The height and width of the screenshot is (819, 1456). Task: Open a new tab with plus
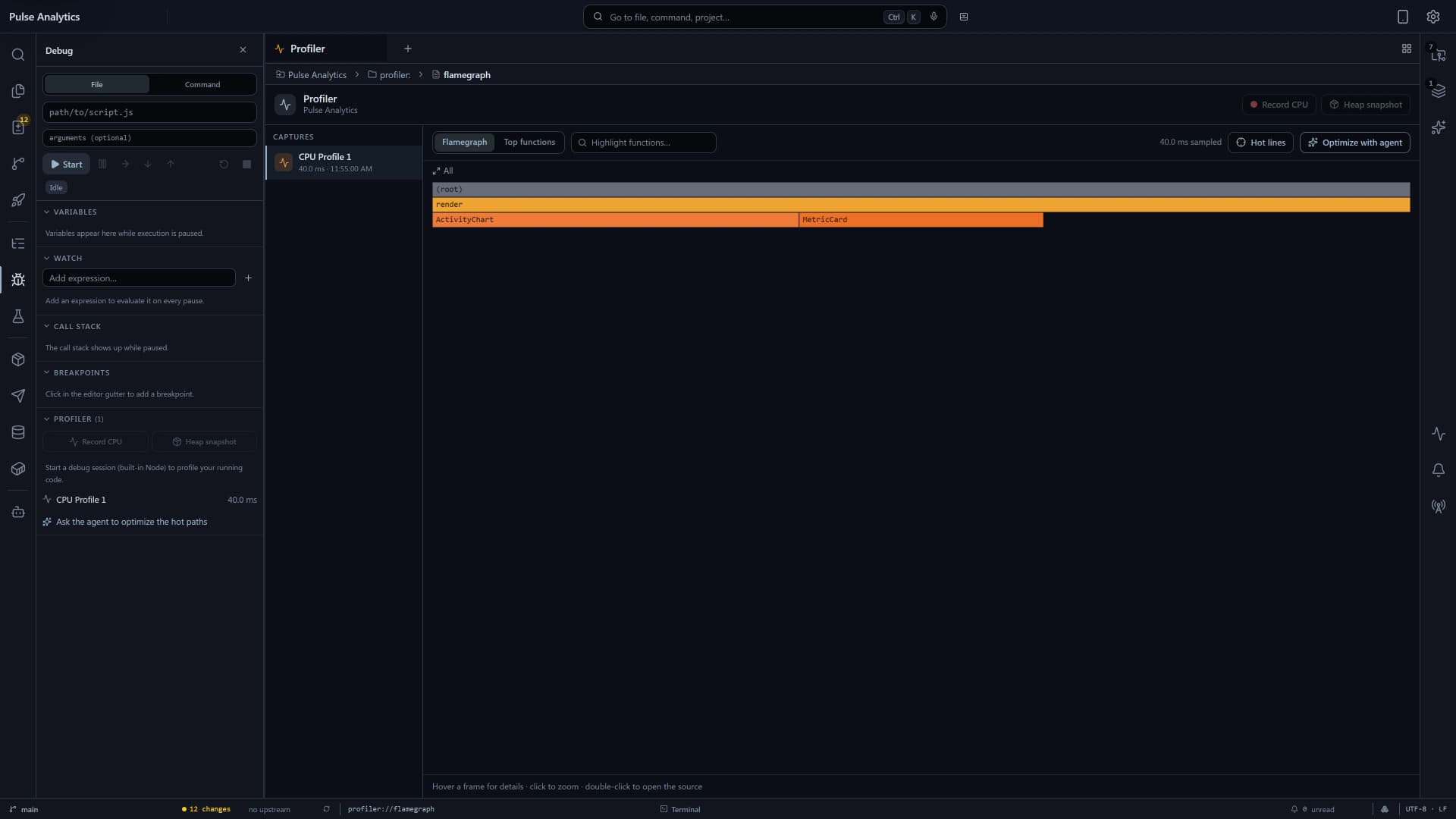tap(408, 49)
